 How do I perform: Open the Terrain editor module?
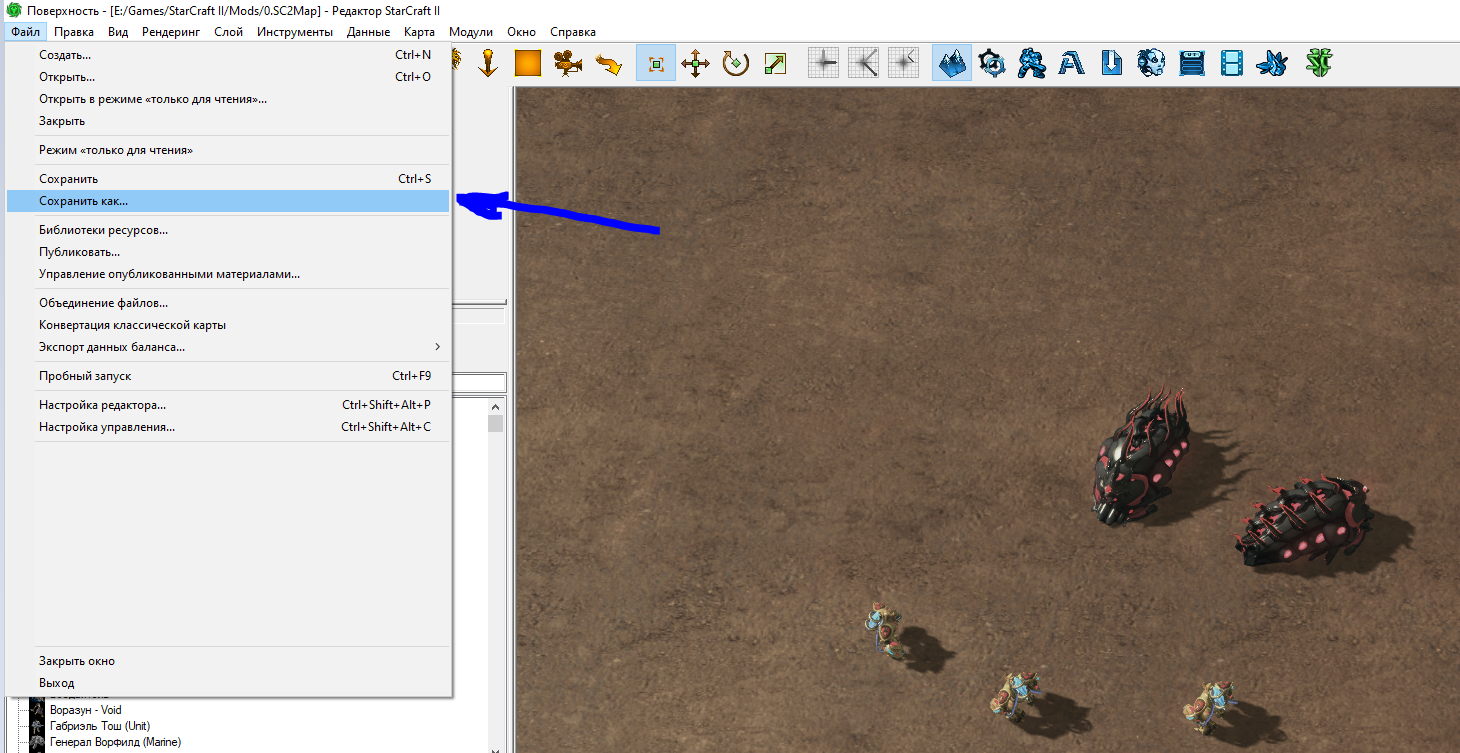pyautogui.click(x=952, y=63)
